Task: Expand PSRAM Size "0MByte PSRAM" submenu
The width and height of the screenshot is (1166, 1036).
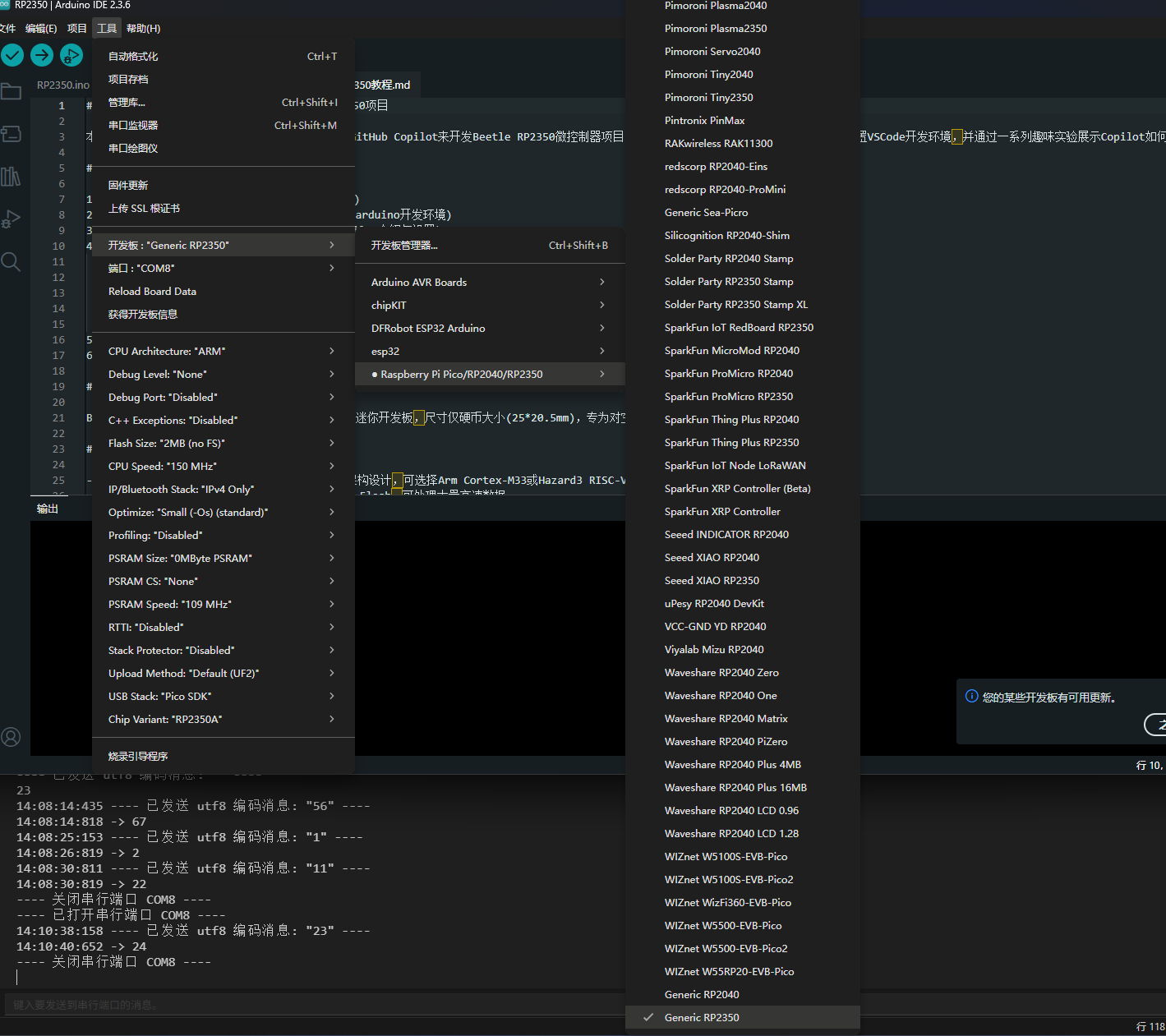Action: [224, 558]
